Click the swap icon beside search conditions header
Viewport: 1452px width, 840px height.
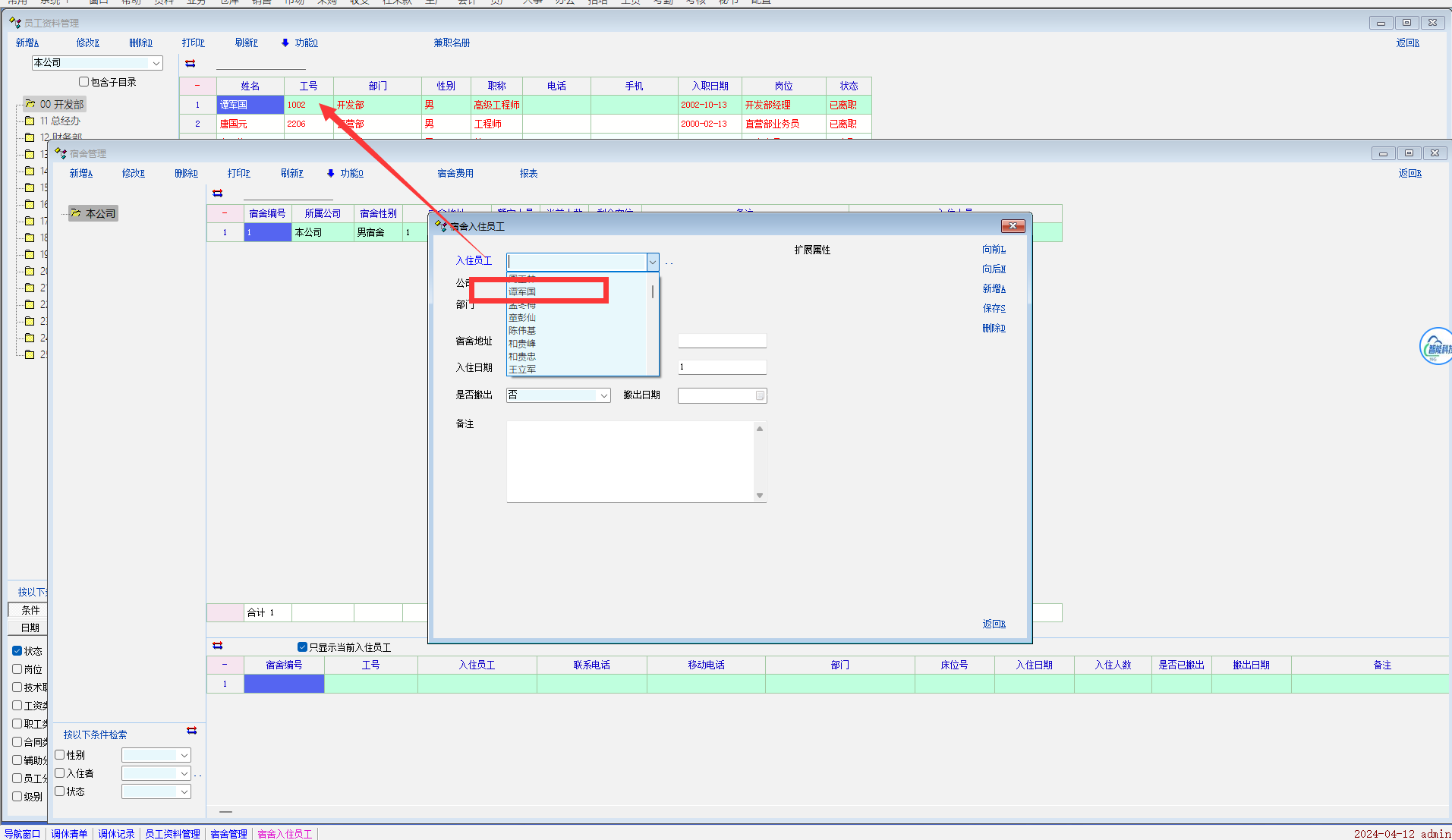click(x=192, y=731)
